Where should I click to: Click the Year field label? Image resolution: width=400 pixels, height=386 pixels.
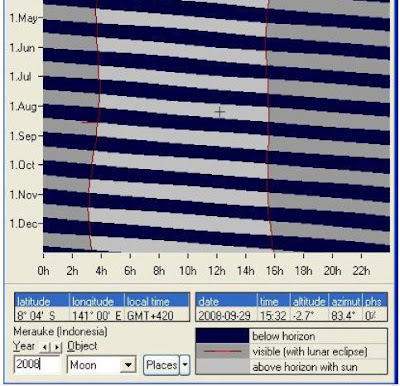click(x=24, y=346)
